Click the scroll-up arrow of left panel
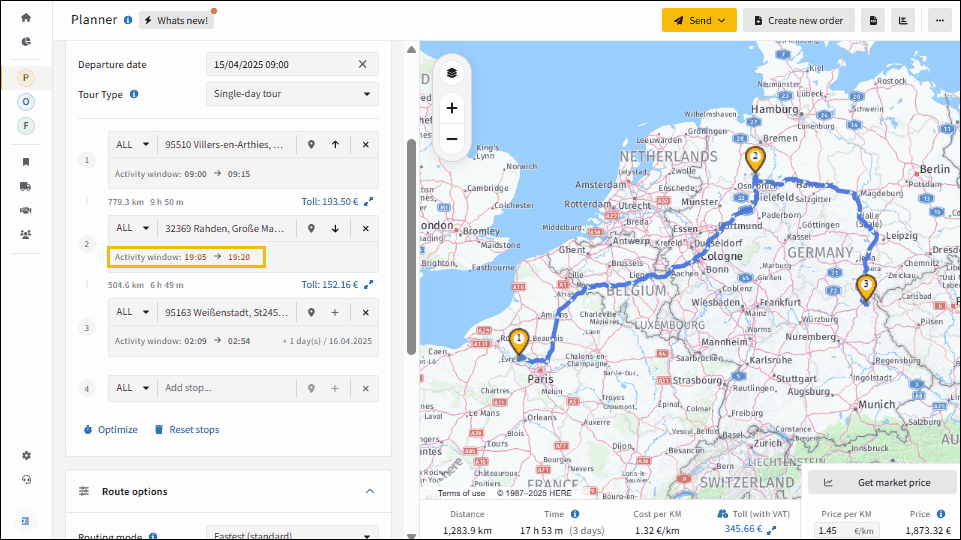 coord(411,50)
